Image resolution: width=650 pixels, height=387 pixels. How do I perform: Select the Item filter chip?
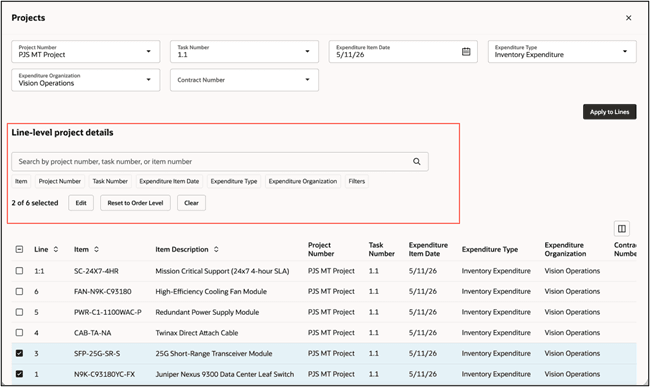[21, 181]
